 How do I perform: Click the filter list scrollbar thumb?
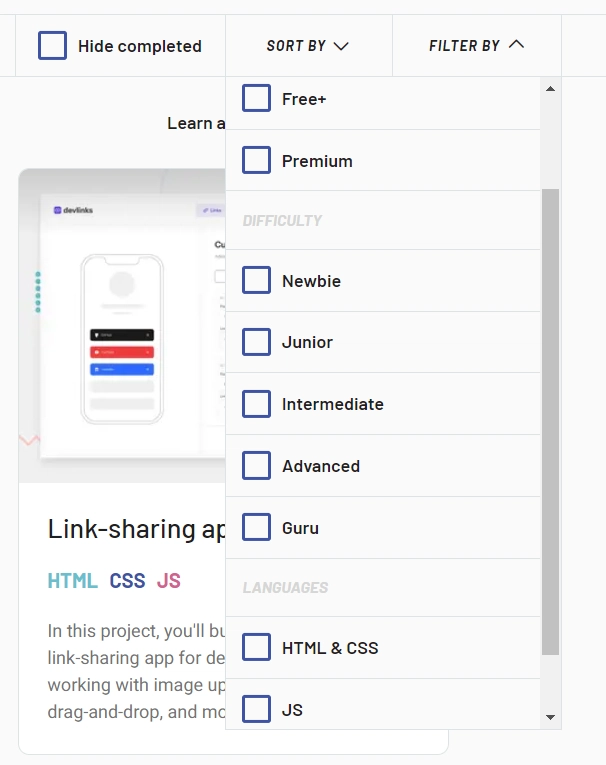pos(550,422)
